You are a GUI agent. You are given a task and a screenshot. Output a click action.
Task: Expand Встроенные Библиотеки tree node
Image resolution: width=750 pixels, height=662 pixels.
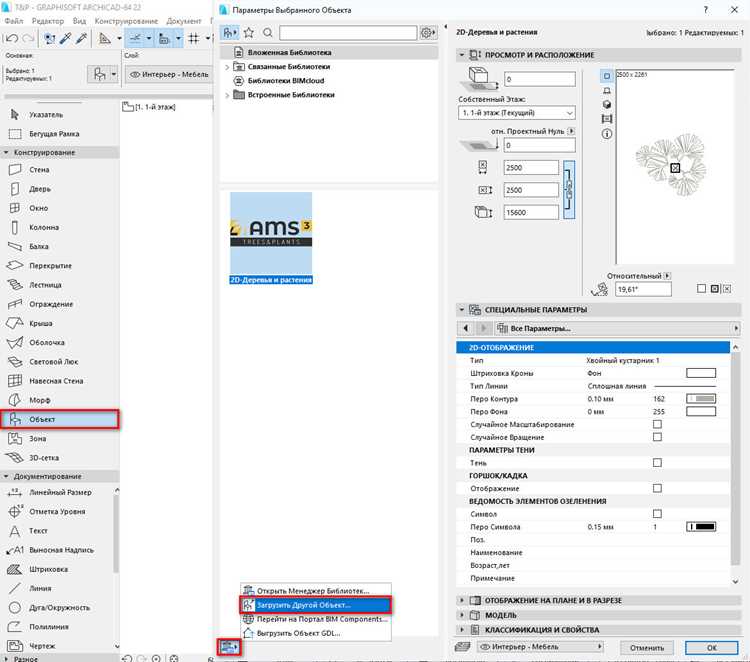point(227,95)
